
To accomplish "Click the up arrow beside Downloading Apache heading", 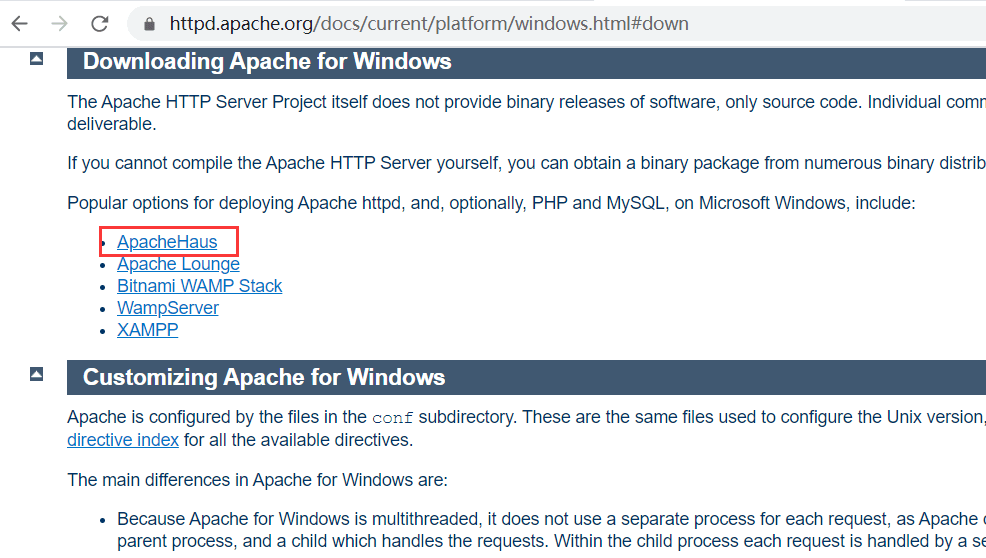I will coord(37,59).
